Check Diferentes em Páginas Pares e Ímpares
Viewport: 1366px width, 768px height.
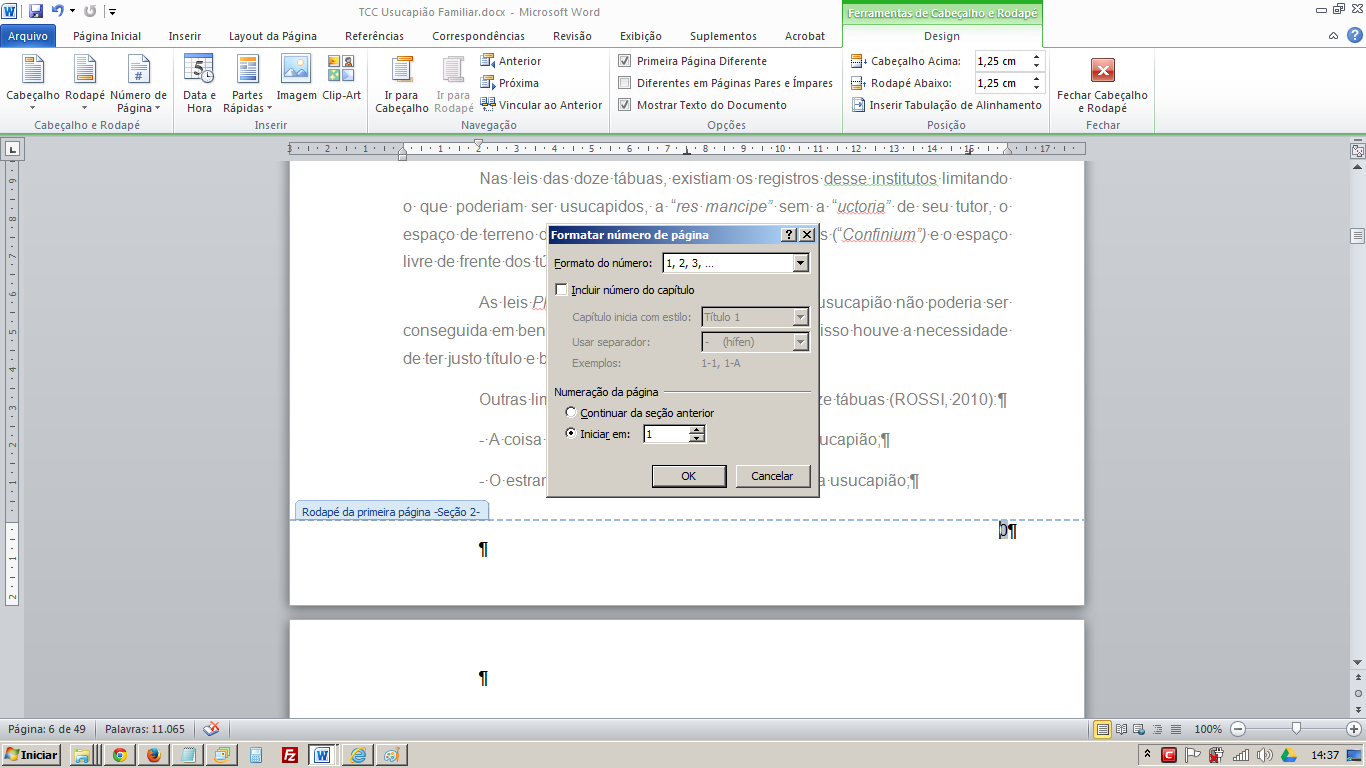[625, 83]
